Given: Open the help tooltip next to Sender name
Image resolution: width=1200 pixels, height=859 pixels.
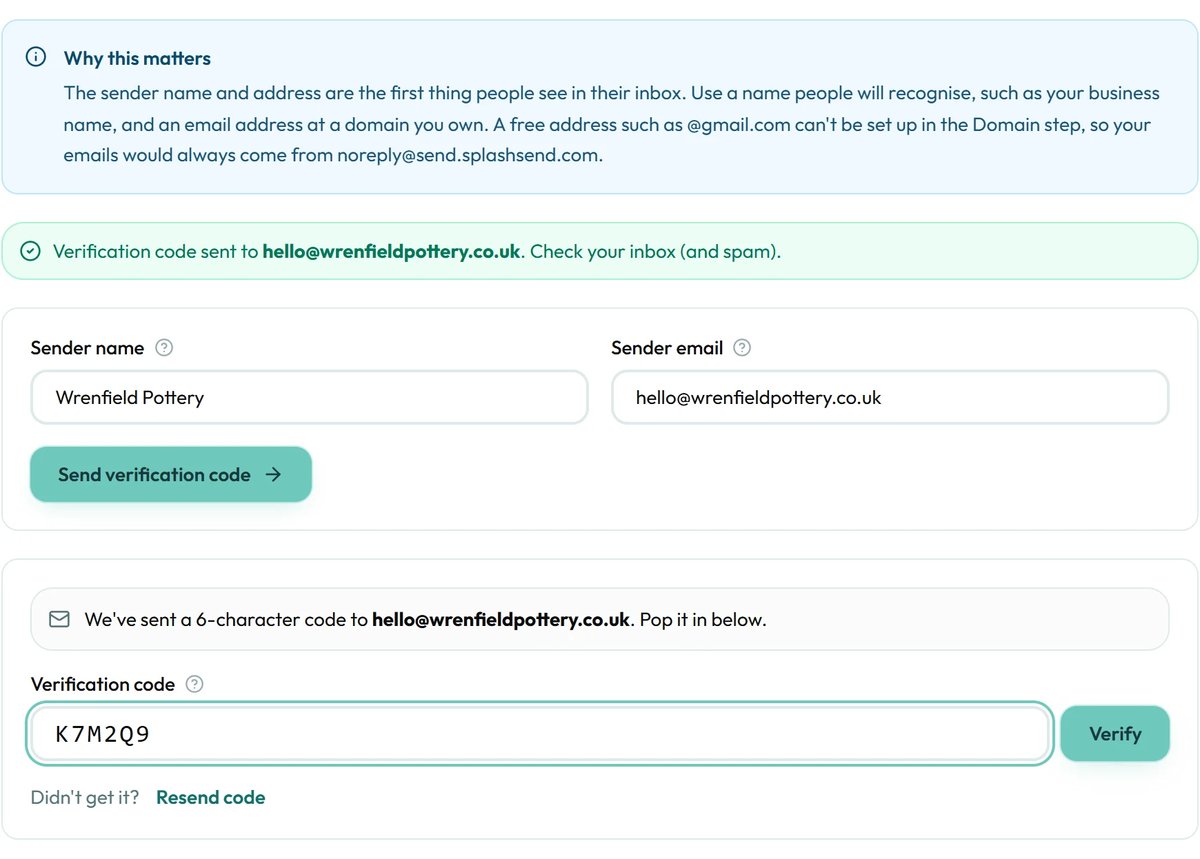Looking at the screenshot, I should [x=165, y=348].
